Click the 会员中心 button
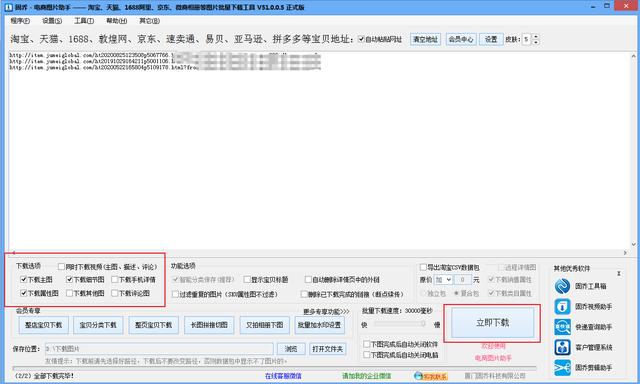 point(461,39)
